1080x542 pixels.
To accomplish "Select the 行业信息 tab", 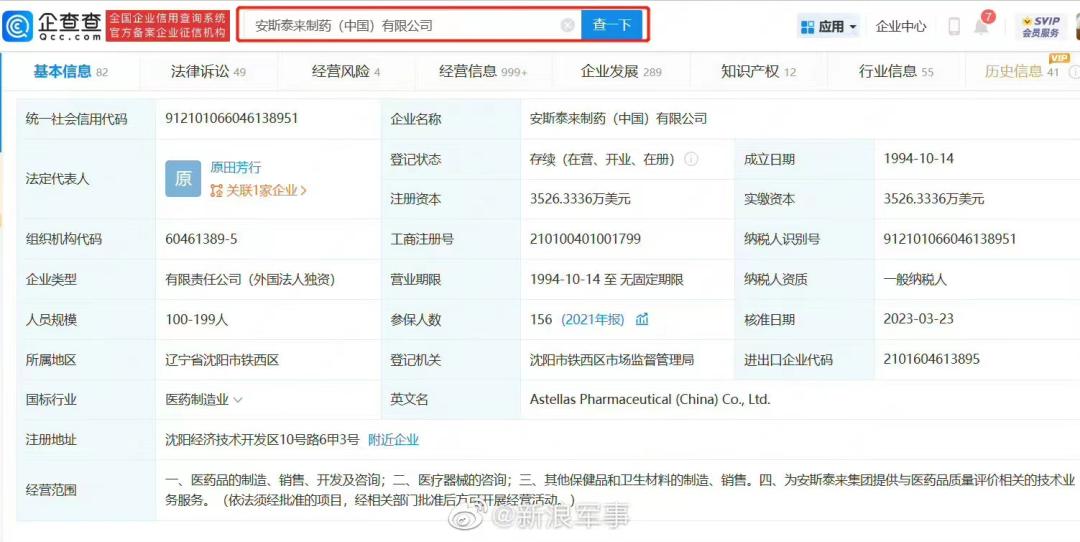I will [x=896, y=71].
